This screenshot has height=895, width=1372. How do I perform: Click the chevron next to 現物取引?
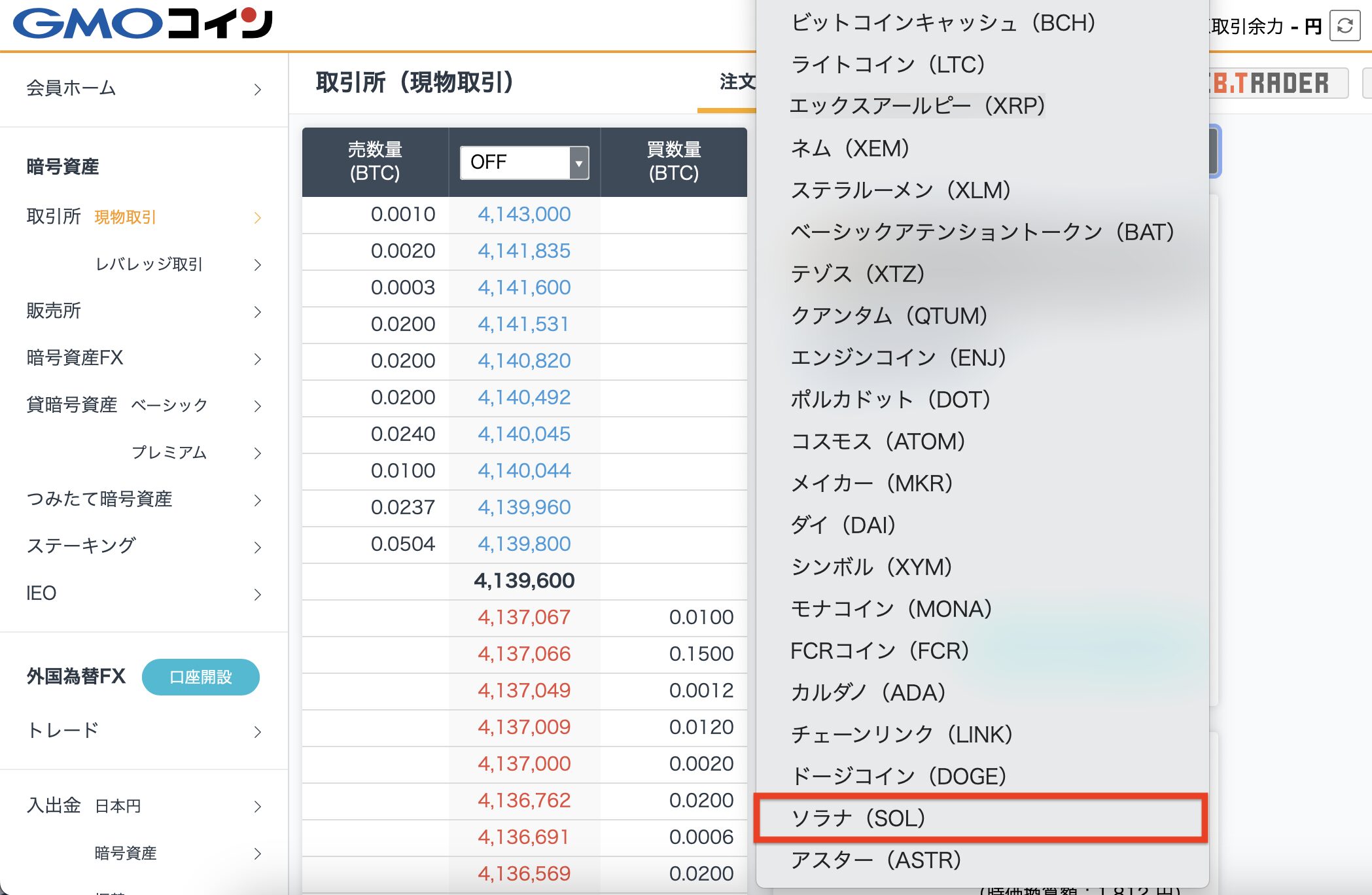tap(258, 218)
